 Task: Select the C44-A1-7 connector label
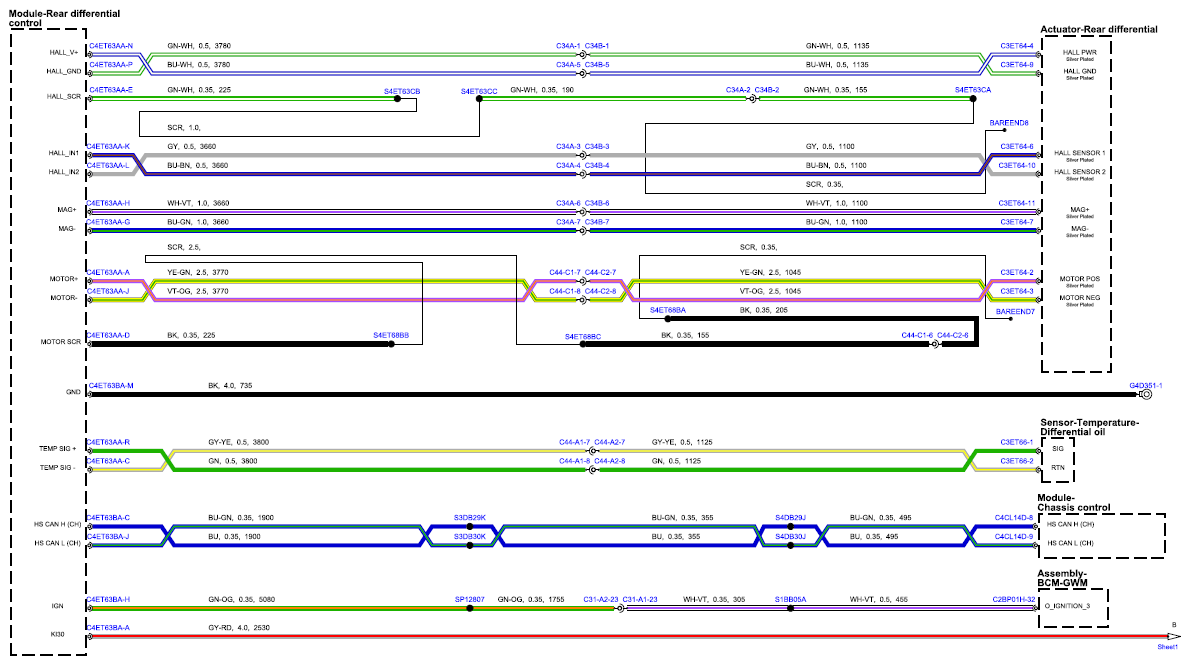click(x=575, y=443)
